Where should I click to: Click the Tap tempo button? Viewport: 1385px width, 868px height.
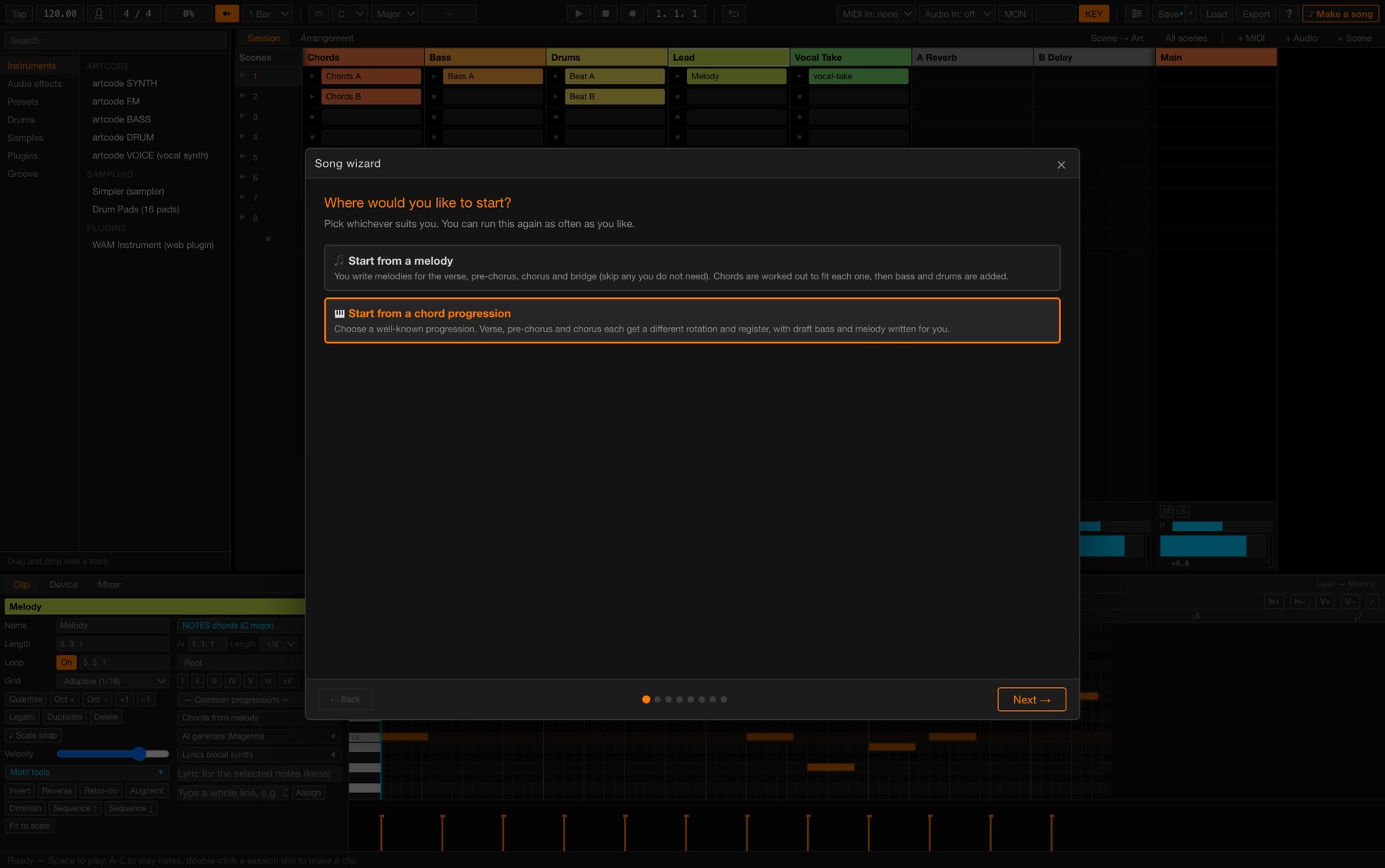pos(19,14)
